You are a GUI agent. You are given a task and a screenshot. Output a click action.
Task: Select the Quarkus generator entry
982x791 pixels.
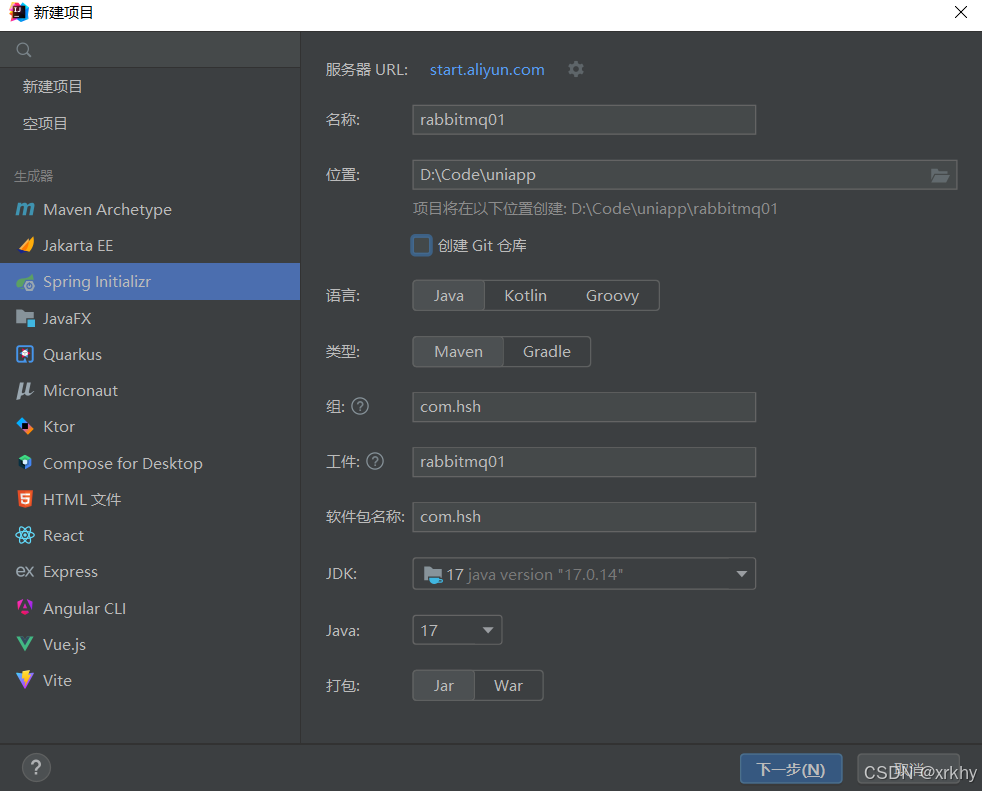tap(150, 354)
